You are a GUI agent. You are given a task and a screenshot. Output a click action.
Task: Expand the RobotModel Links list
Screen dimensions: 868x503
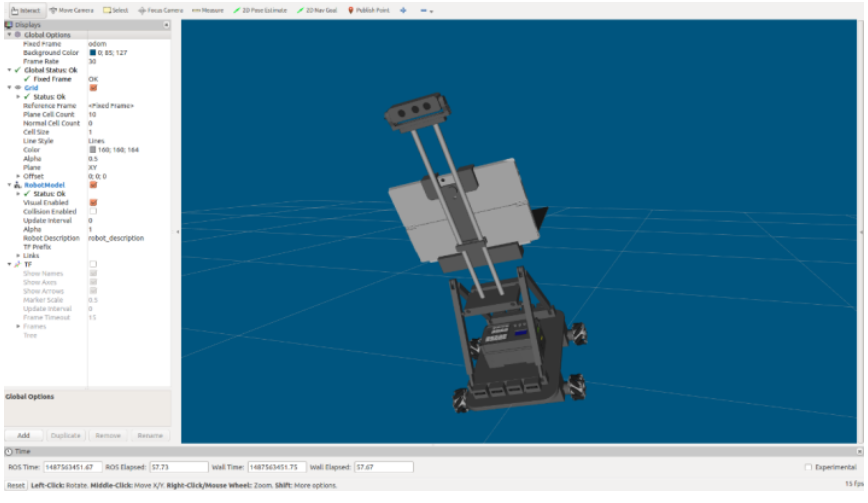[x=18, y=256]
